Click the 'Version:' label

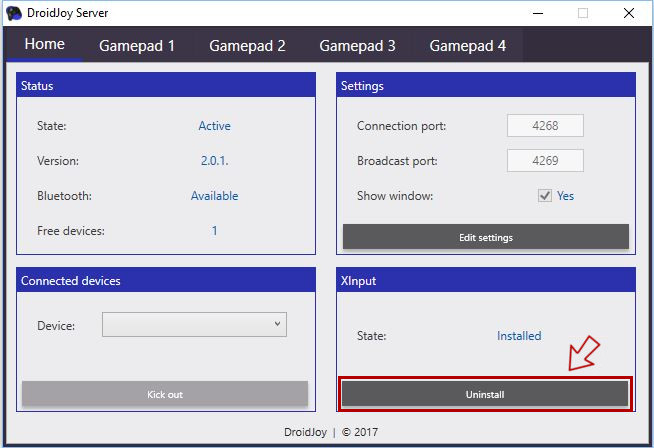coord(58,161)
